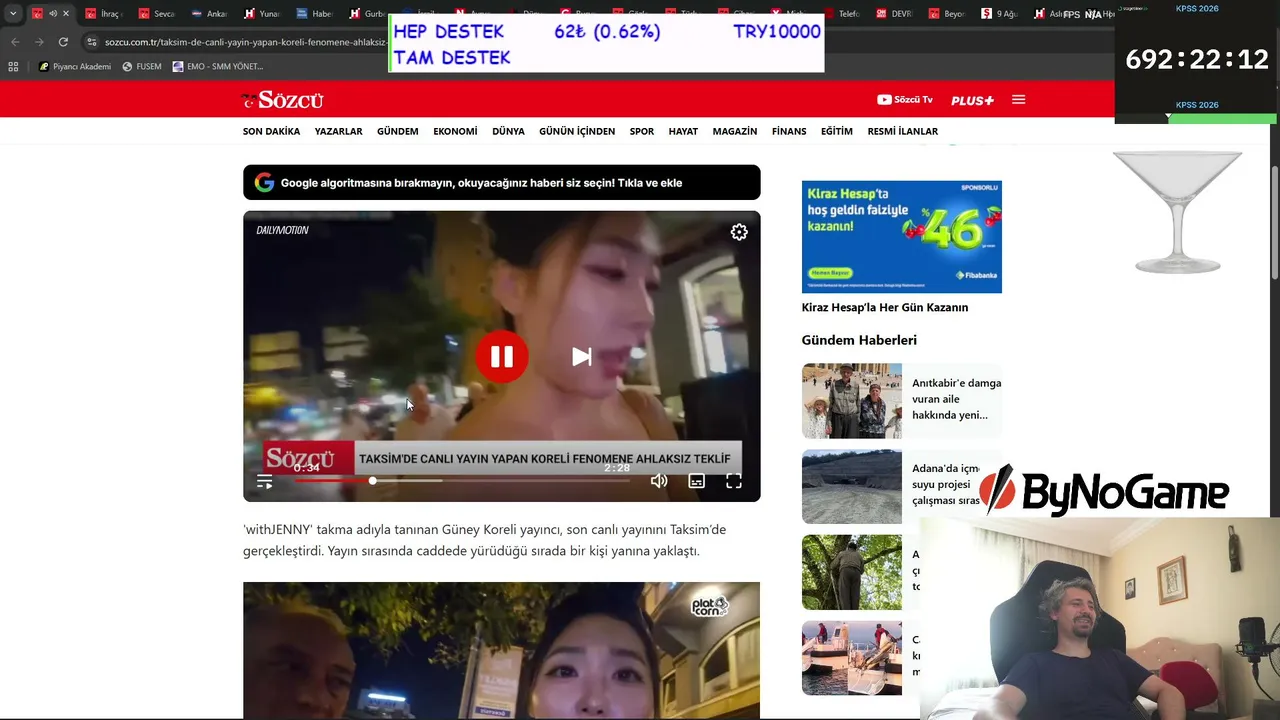Open the PLUS+ subscription link

coord(972,100)
